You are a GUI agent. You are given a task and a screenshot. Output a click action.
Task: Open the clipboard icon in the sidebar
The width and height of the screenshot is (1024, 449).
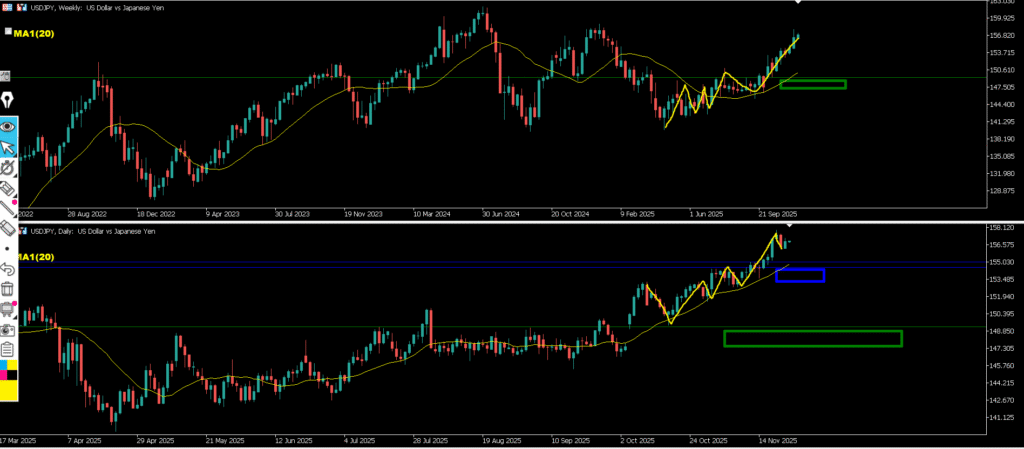[x=8, y=349]
